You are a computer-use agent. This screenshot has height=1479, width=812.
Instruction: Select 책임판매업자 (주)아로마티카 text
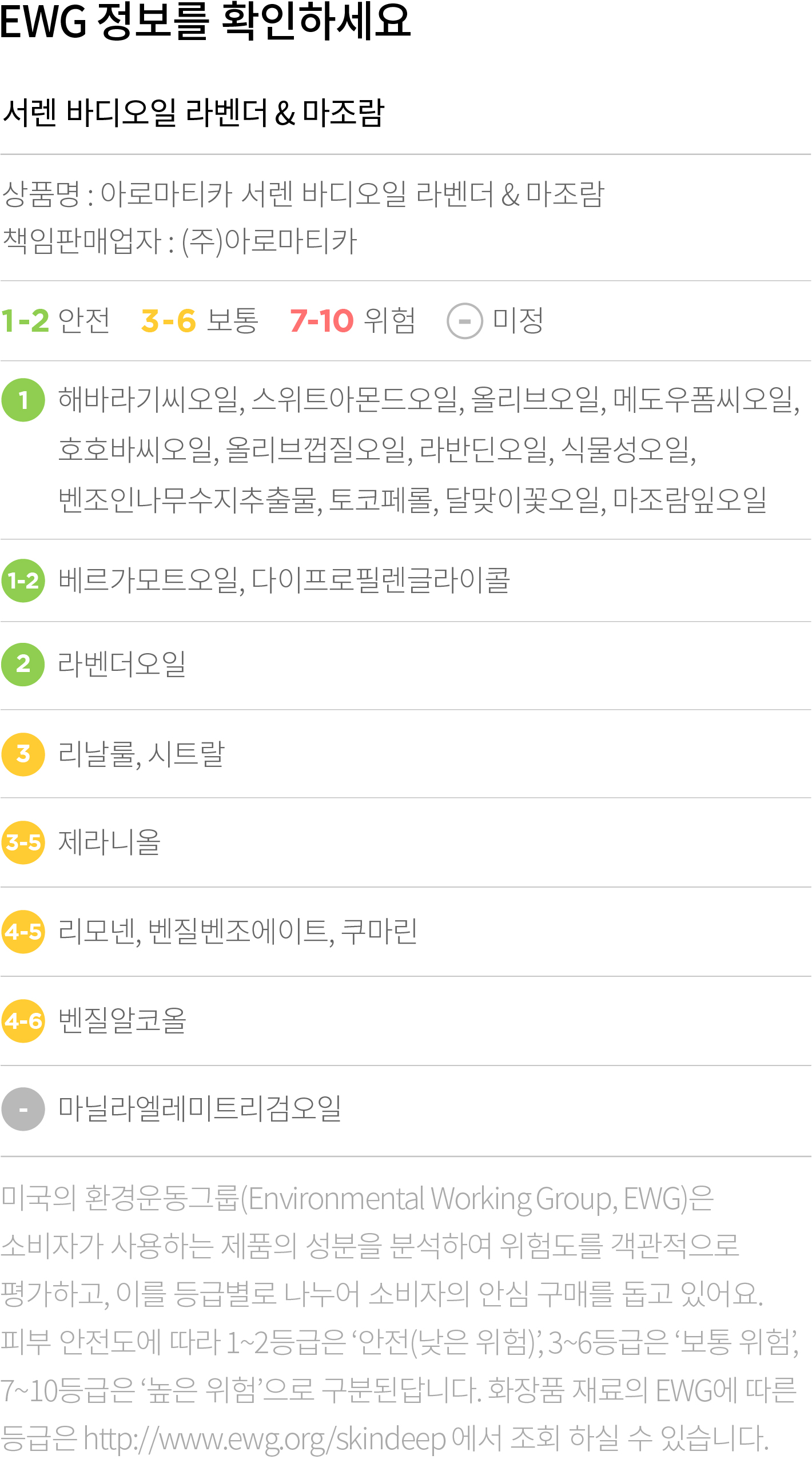[x=180, y=241]
